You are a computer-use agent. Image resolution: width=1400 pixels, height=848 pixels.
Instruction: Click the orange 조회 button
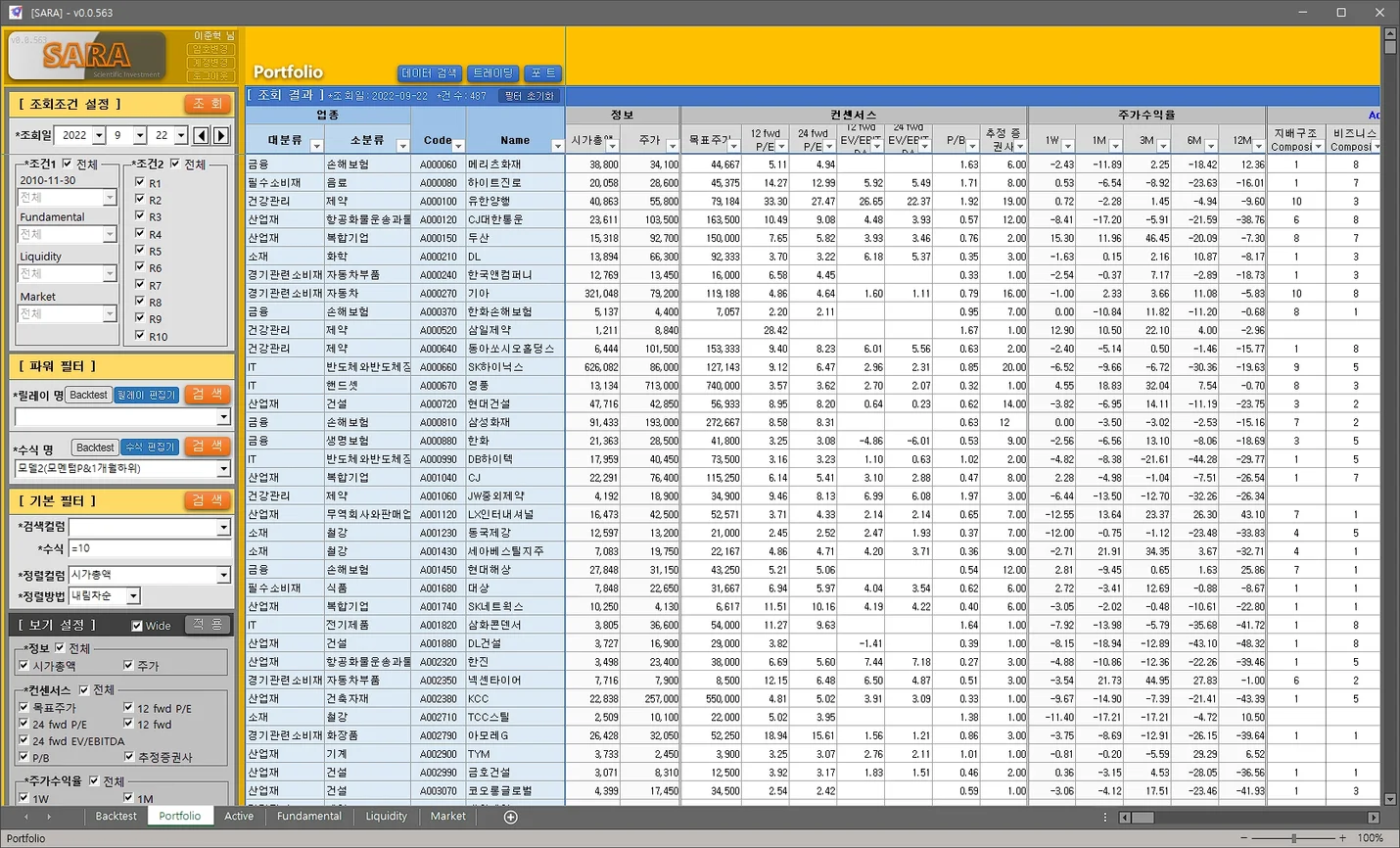(x=208, y=104)
